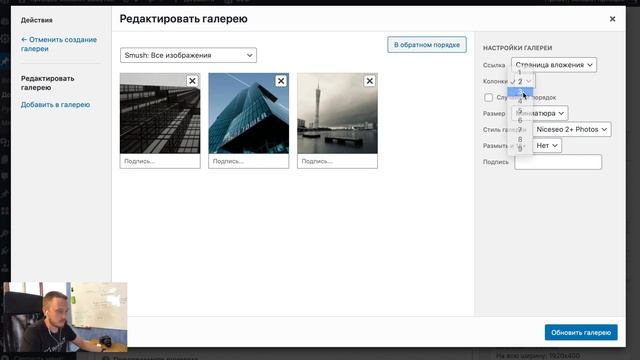This screenshot has height=360, width=640.
Task: Select the blue glass skyscraper thumbnail
Action: coord(249,113)
